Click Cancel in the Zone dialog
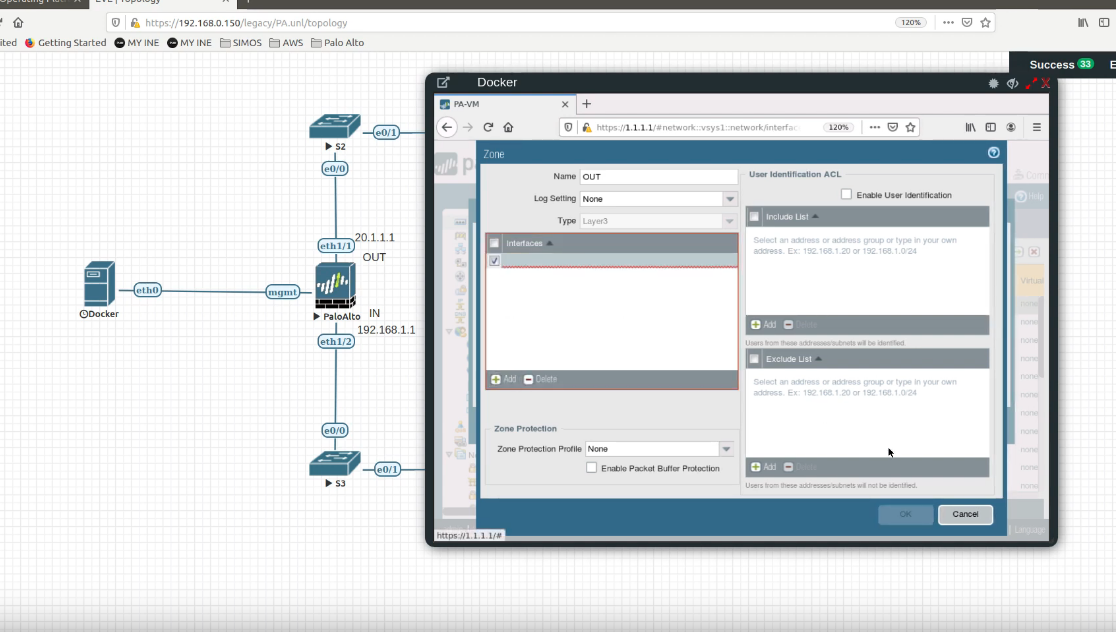Image resolution: width=1116 pixels, height=632 pixels. click(x=965, y=514)
